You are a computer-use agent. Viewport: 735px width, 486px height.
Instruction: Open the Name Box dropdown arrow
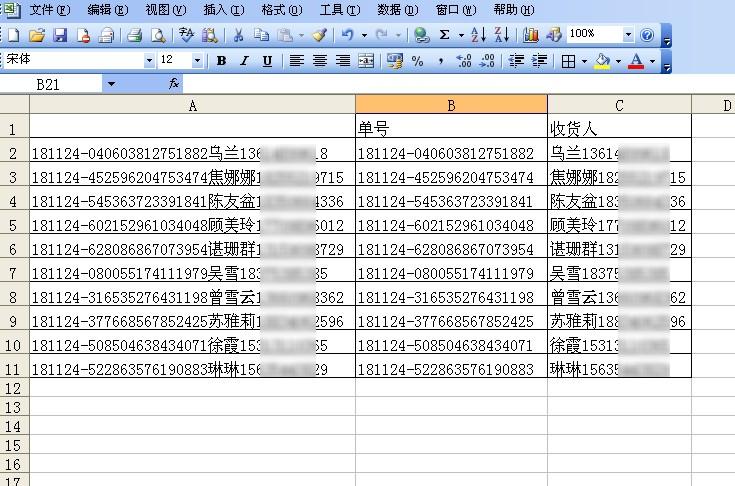pos(111,84)
